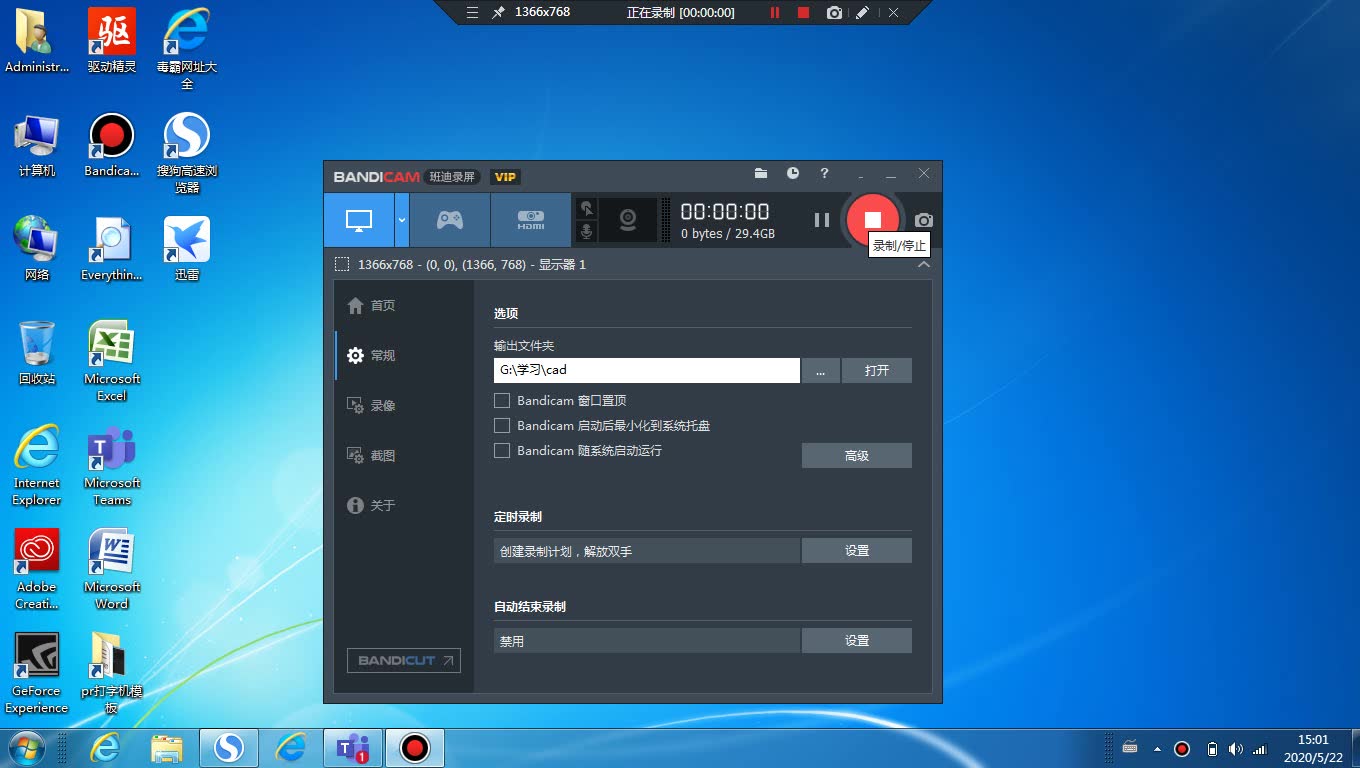This screenshot has width=1360, height=768.
Task: Open the 高级 advanced settings button
Action: [857, 455]
